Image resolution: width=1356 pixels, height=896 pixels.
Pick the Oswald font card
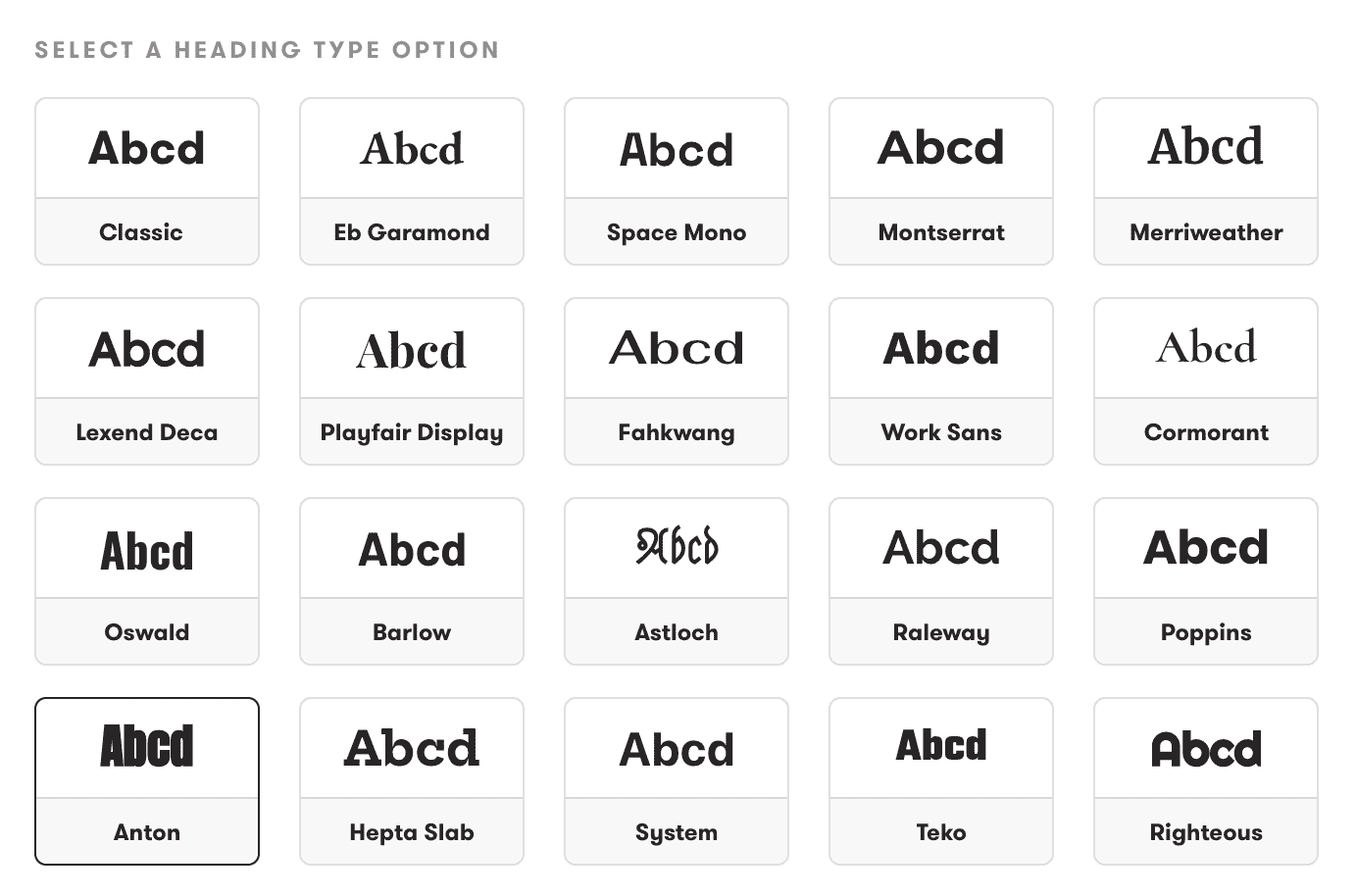[x=147, y=581]
